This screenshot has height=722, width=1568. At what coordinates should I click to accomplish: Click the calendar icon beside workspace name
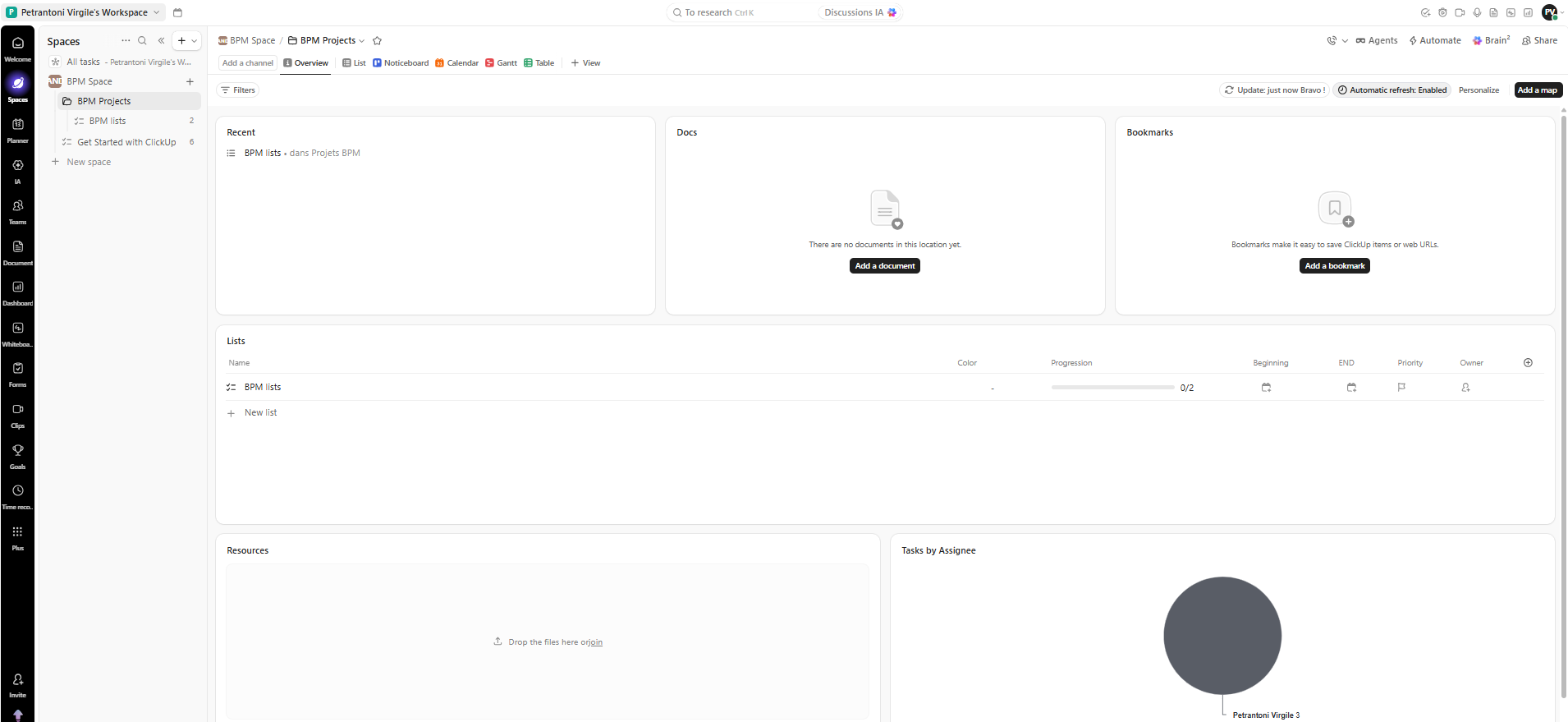coord(177,12)
